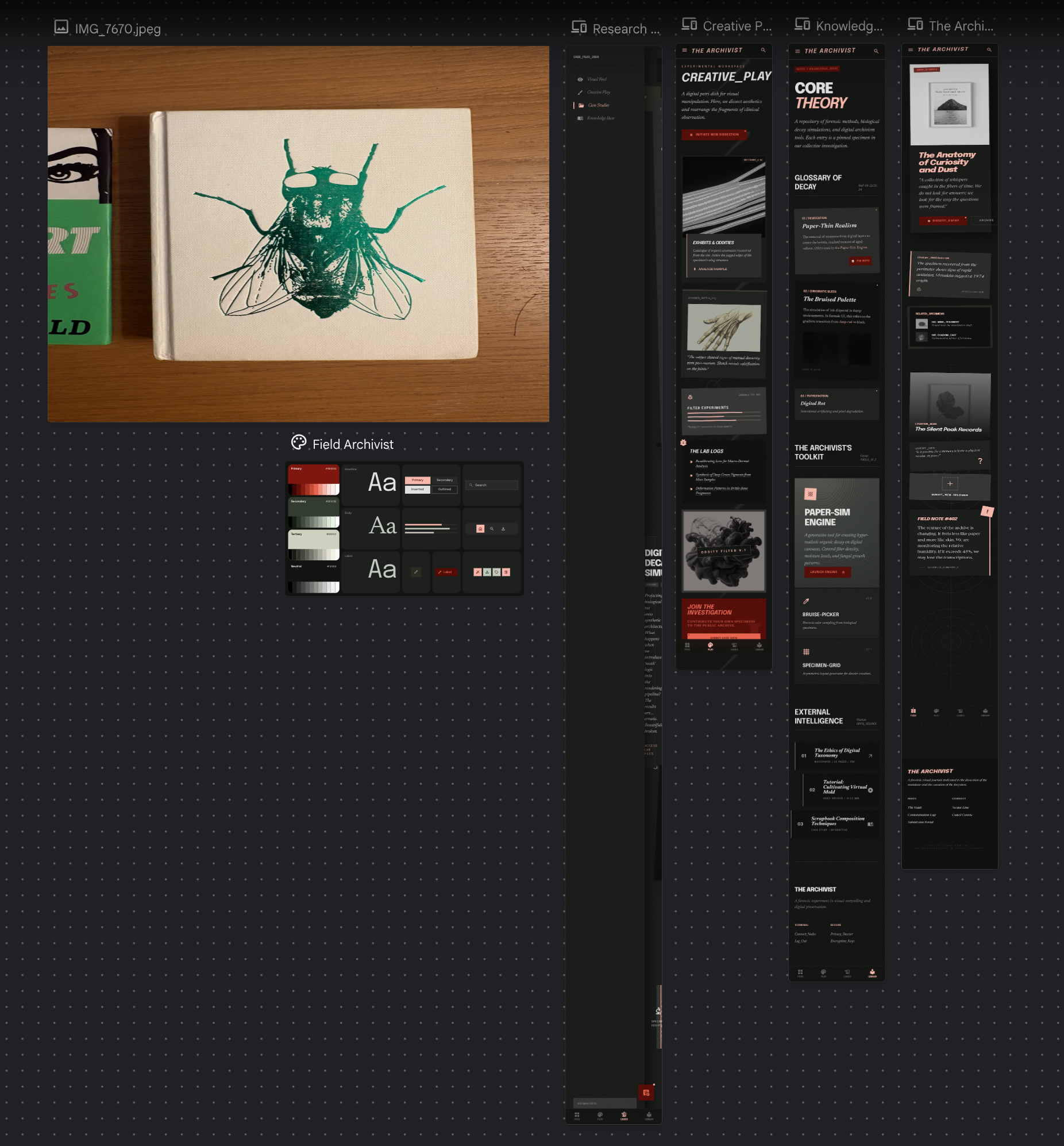Click the play icon on Tutorial: Cultivating Virtual Mold
The width and height of the screenshot is (1064, 1146).
point(870,790)
